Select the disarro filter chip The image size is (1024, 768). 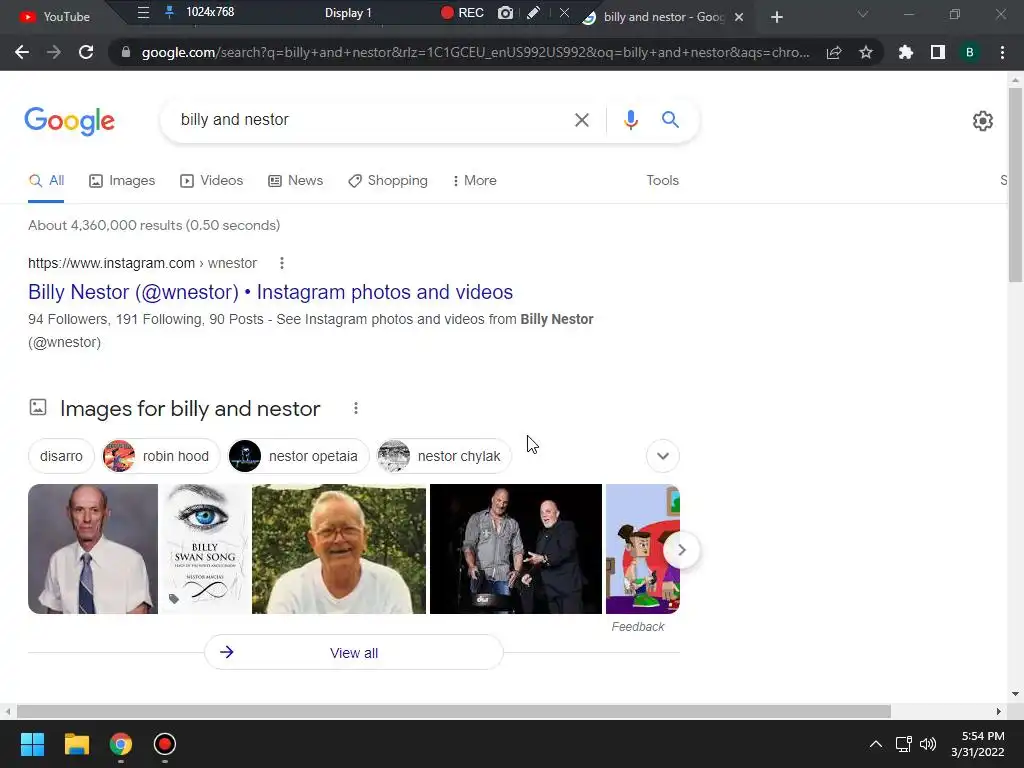[x=61, y=456]
